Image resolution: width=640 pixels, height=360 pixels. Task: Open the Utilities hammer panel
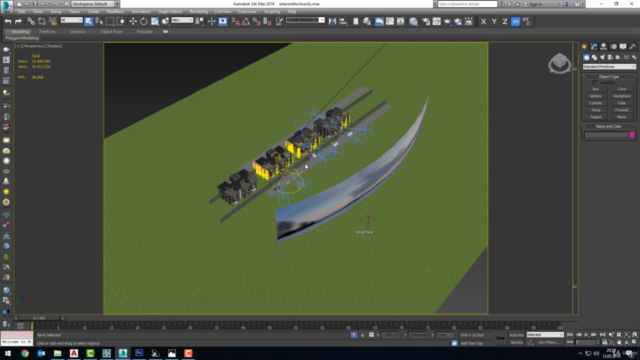632,47
